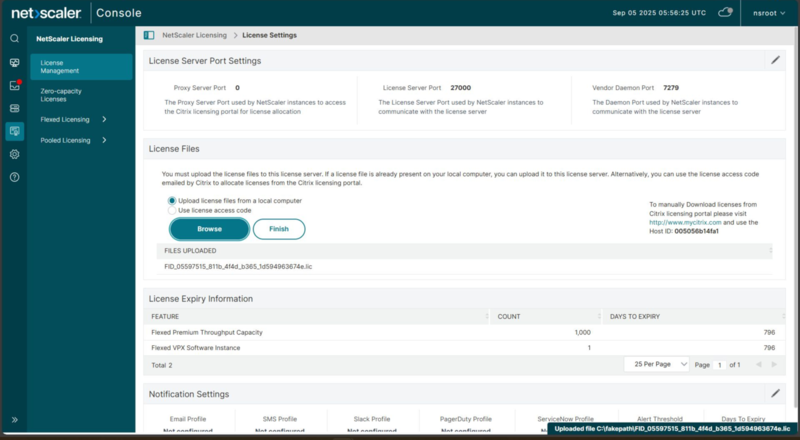Open the inbox icon with red notification dot

[x=15, y=85]
